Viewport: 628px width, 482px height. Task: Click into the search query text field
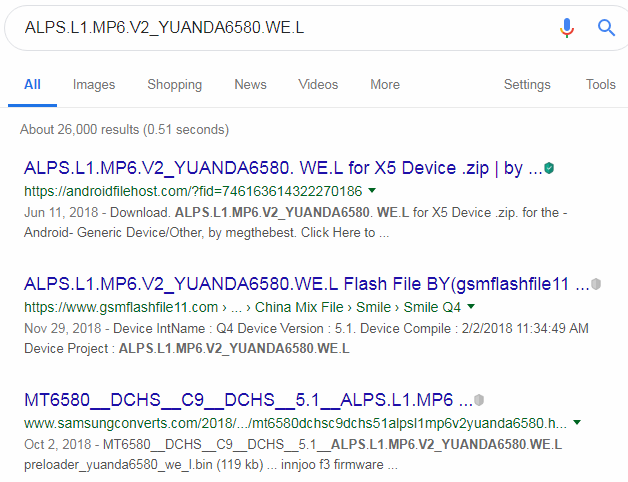(x=280, y=28)
